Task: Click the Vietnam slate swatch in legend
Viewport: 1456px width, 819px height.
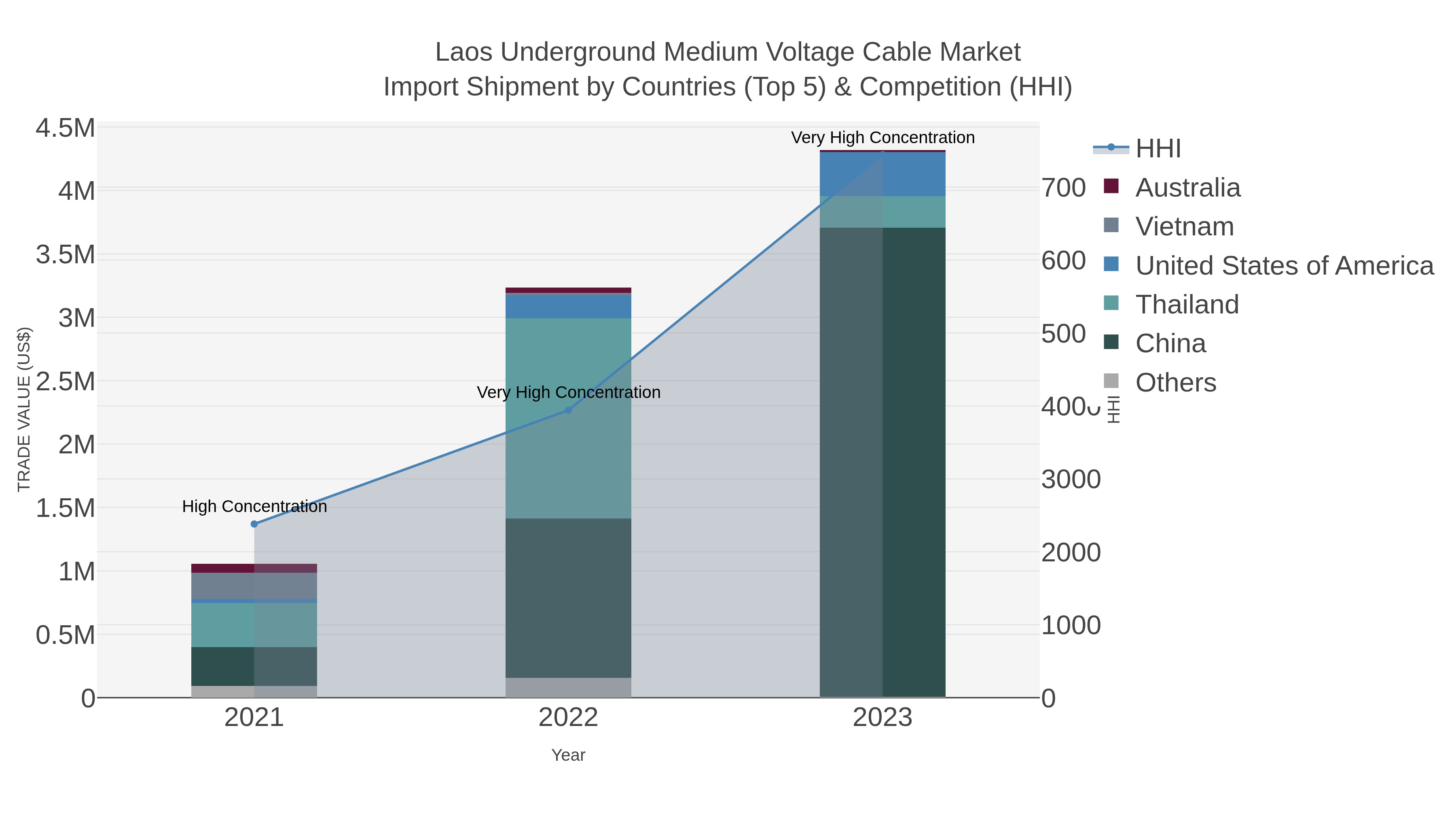Action: click(1111, 225)
